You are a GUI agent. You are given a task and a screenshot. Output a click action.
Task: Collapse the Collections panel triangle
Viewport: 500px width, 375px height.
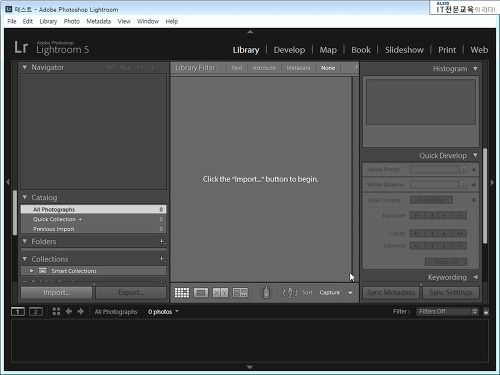[x=25, y=259]
